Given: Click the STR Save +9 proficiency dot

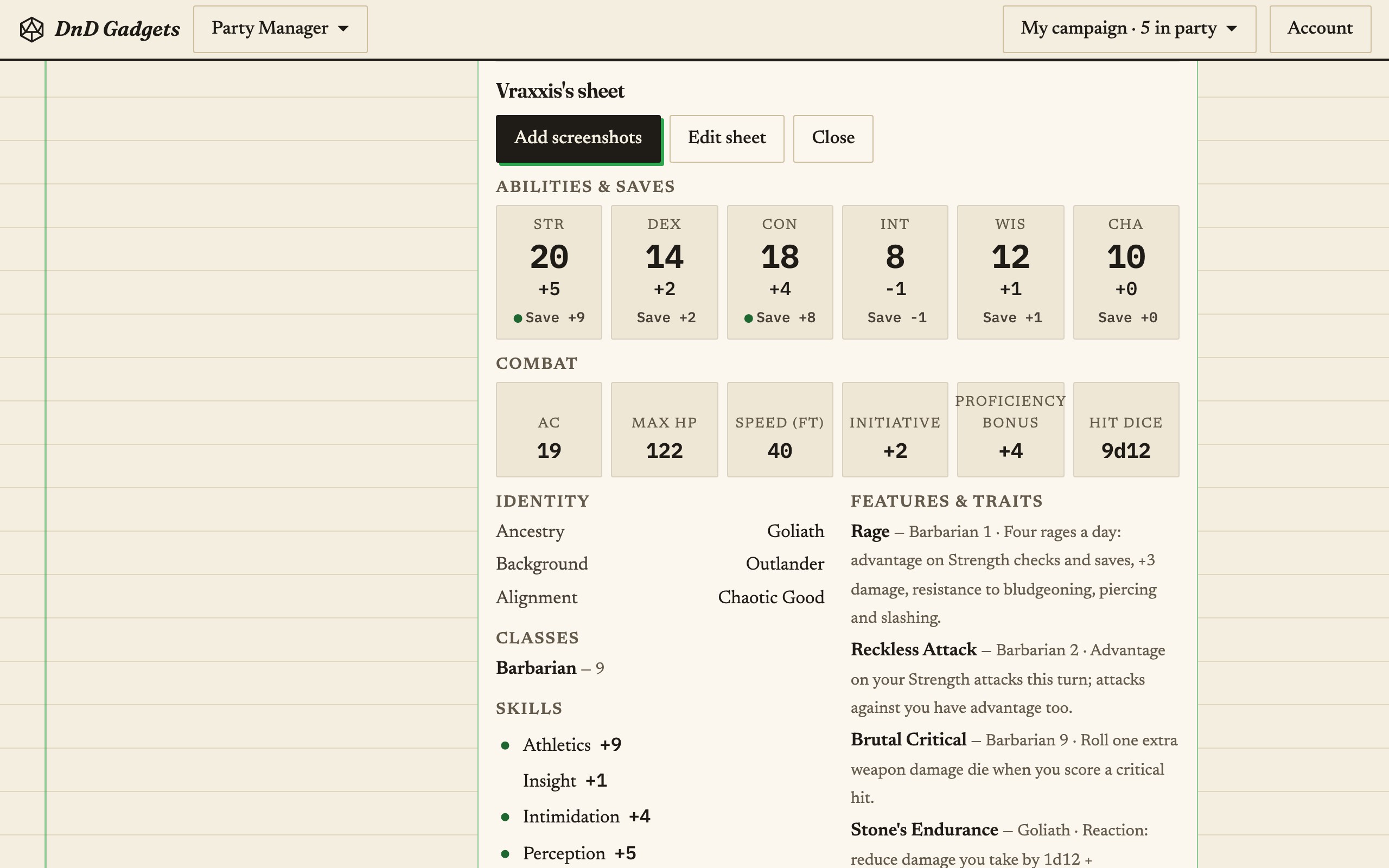Looking at the screenshot, I should (518, 318).
